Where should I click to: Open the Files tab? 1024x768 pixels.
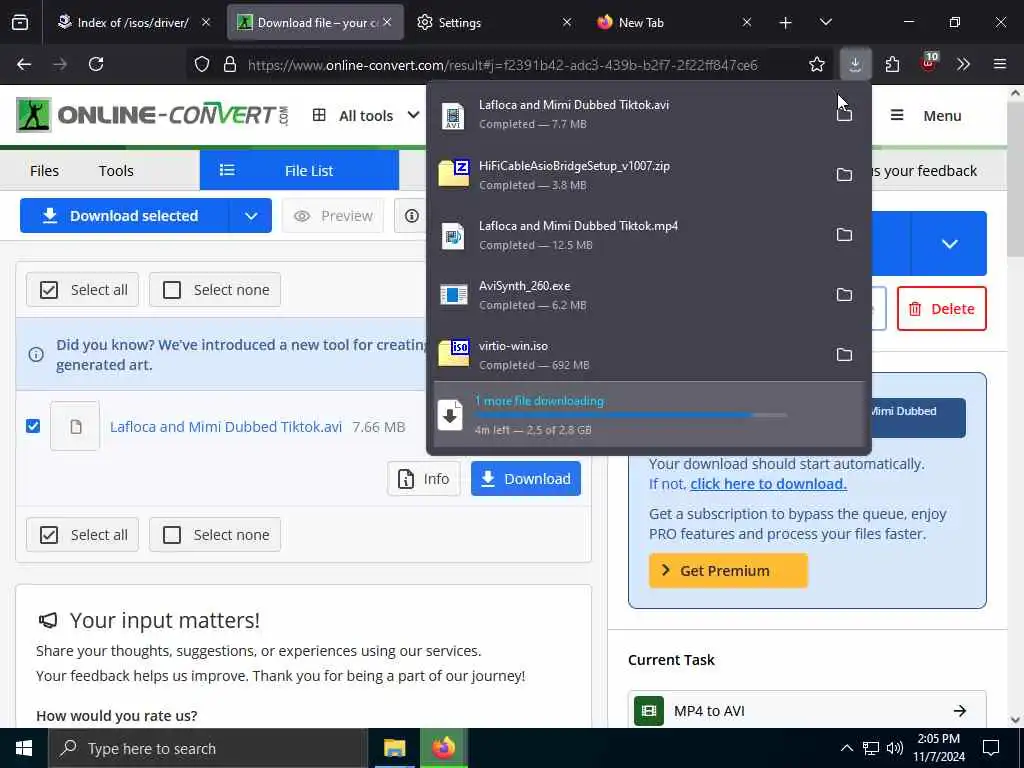(x=44, y=170)
